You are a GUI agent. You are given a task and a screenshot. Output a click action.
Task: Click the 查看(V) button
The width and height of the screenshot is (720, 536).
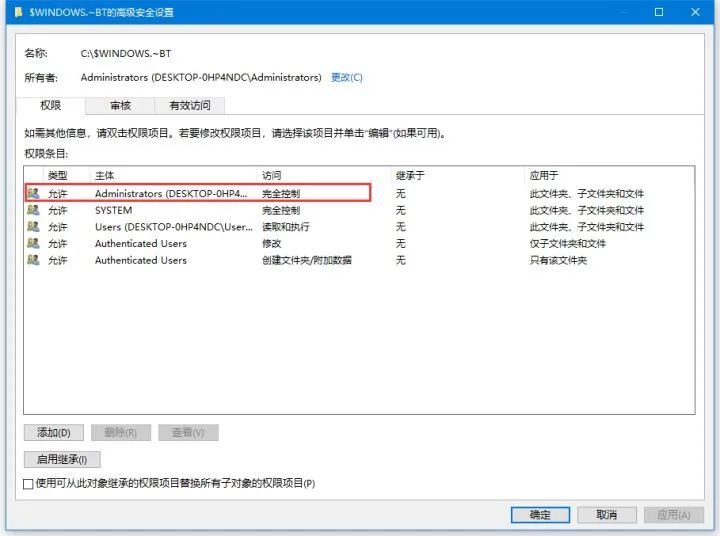pyautogui.click(x=188, y=433)
